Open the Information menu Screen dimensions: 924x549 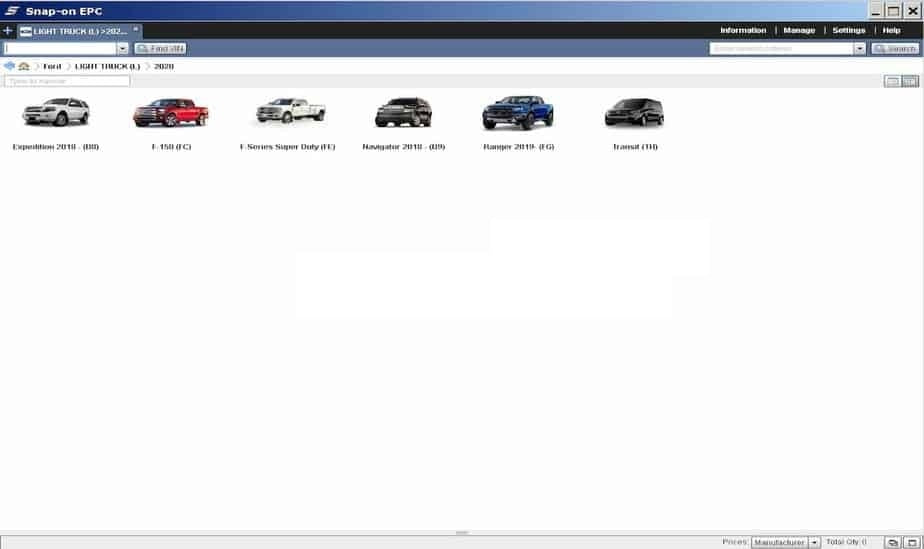coord(743,30)
